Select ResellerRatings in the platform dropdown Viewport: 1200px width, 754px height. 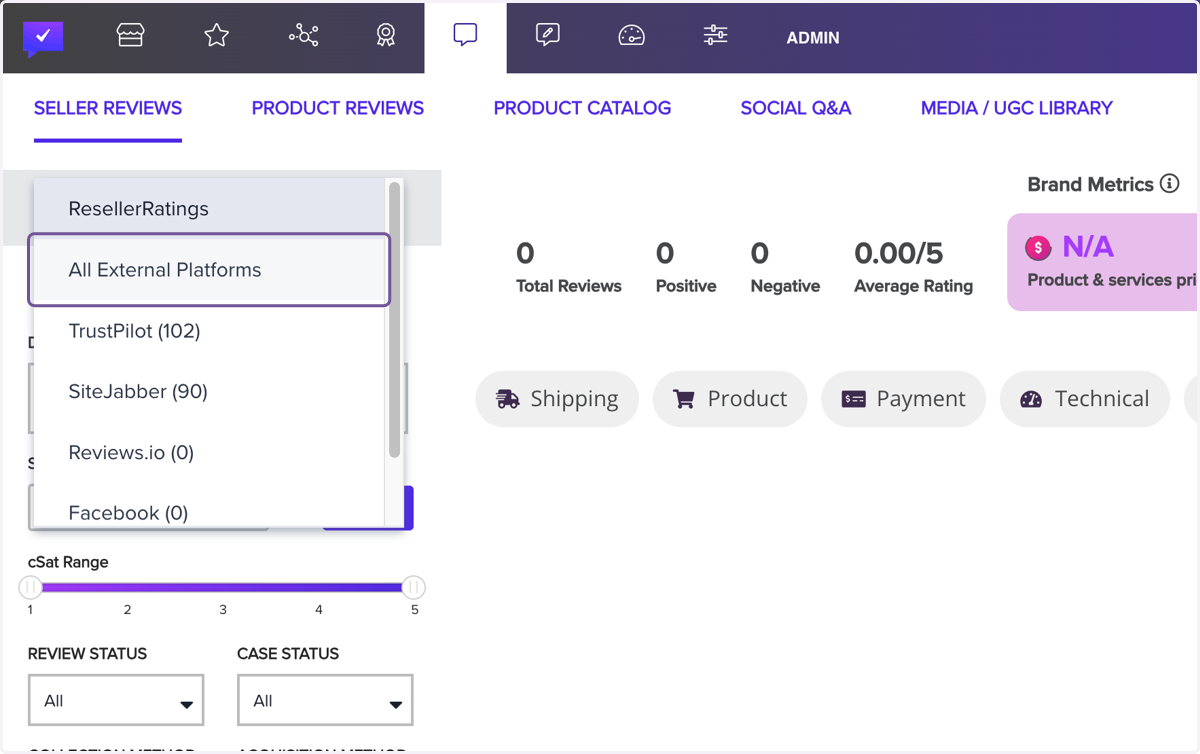[x=209, y=209]
